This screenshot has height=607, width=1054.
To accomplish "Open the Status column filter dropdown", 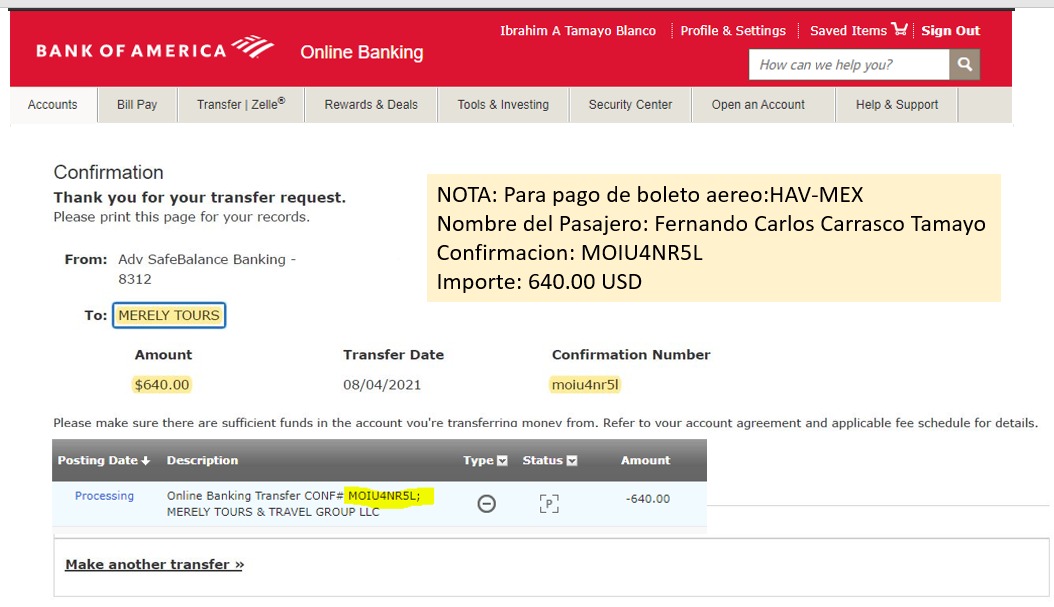I will pyautogui.click(x=572, y=460).
